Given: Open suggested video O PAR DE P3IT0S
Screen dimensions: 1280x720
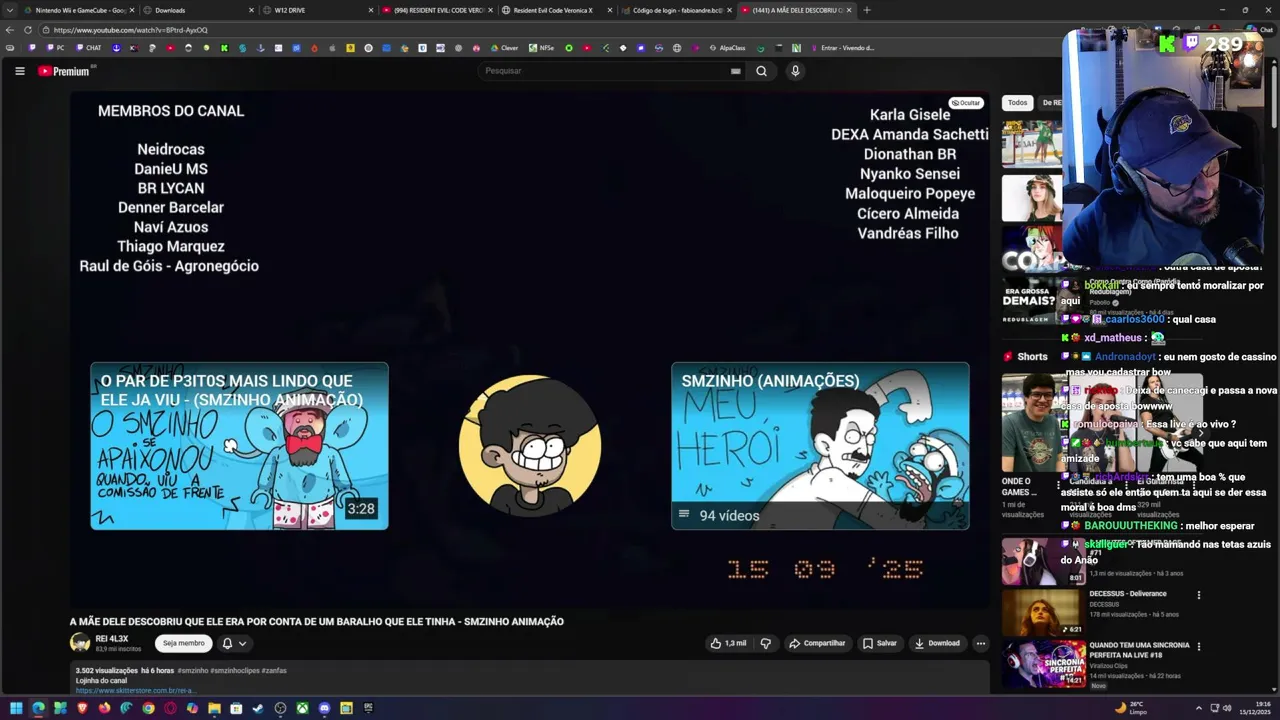Looking at the screenshot, I should 239,446.
